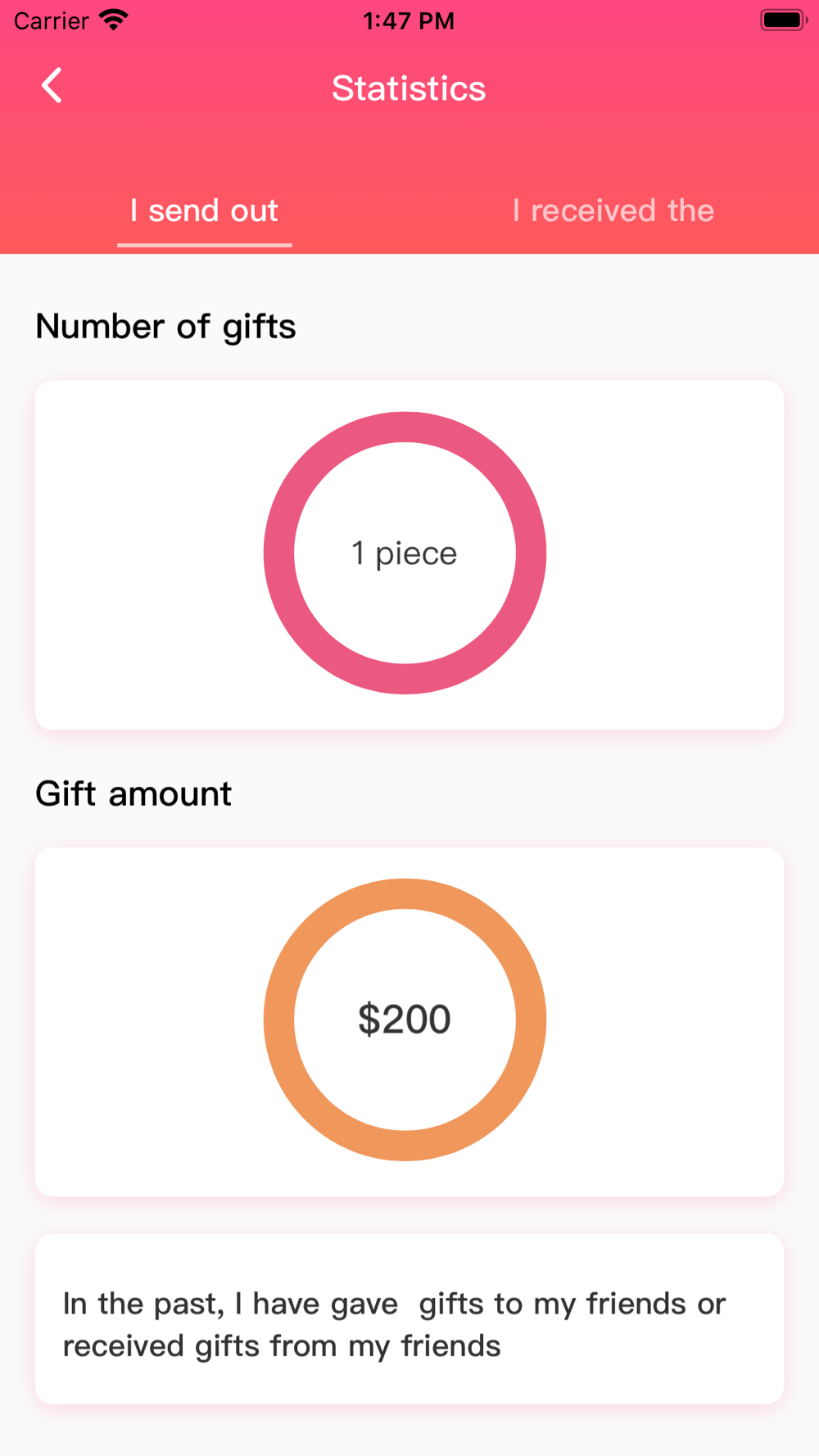Tap the battery indicator icon

(x=784, y=20)
